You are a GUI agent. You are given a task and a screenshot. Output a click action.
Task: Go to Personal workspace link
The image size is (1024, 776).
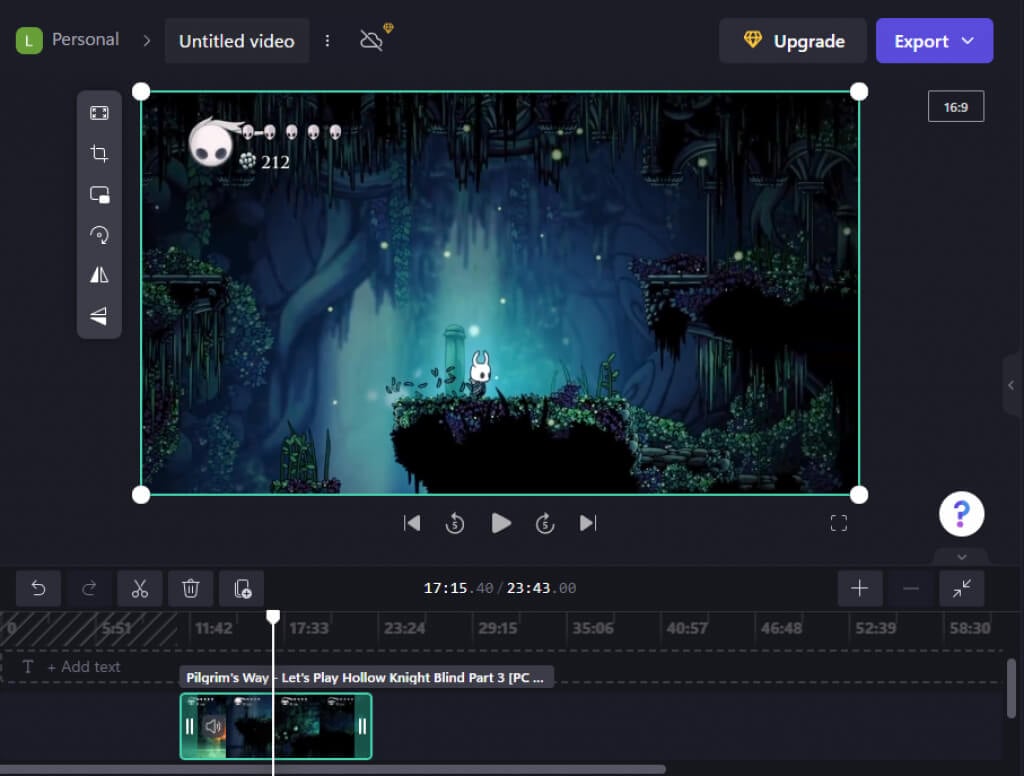click(86, 39)
